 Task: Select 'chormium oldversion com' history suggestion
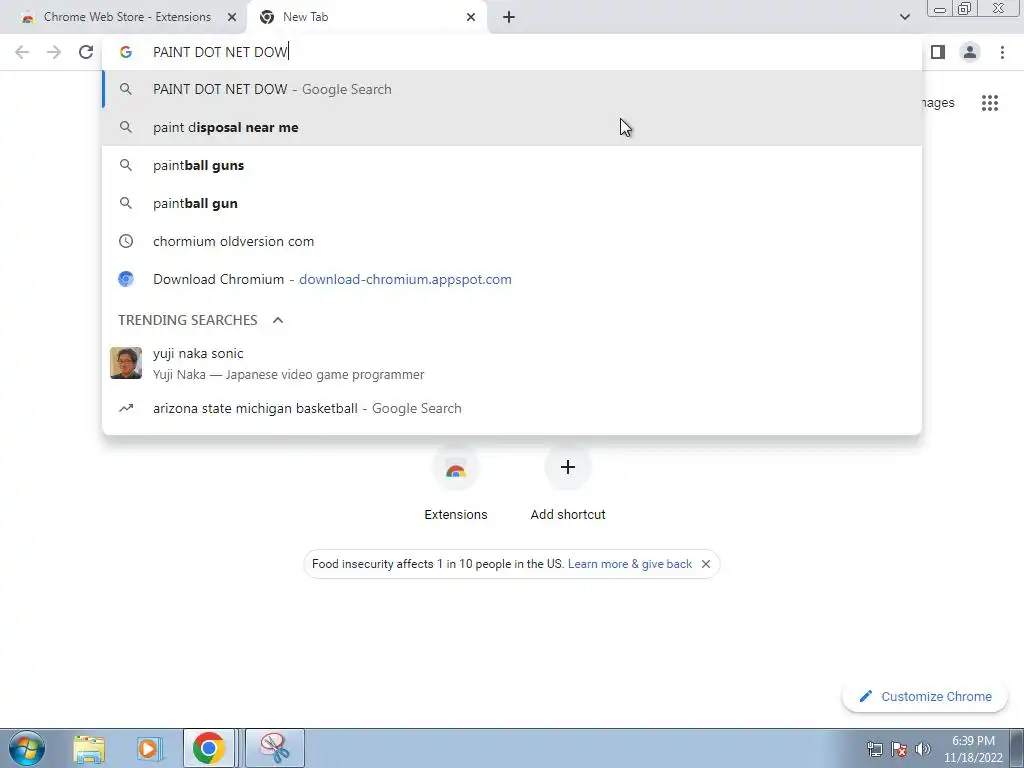512,241
